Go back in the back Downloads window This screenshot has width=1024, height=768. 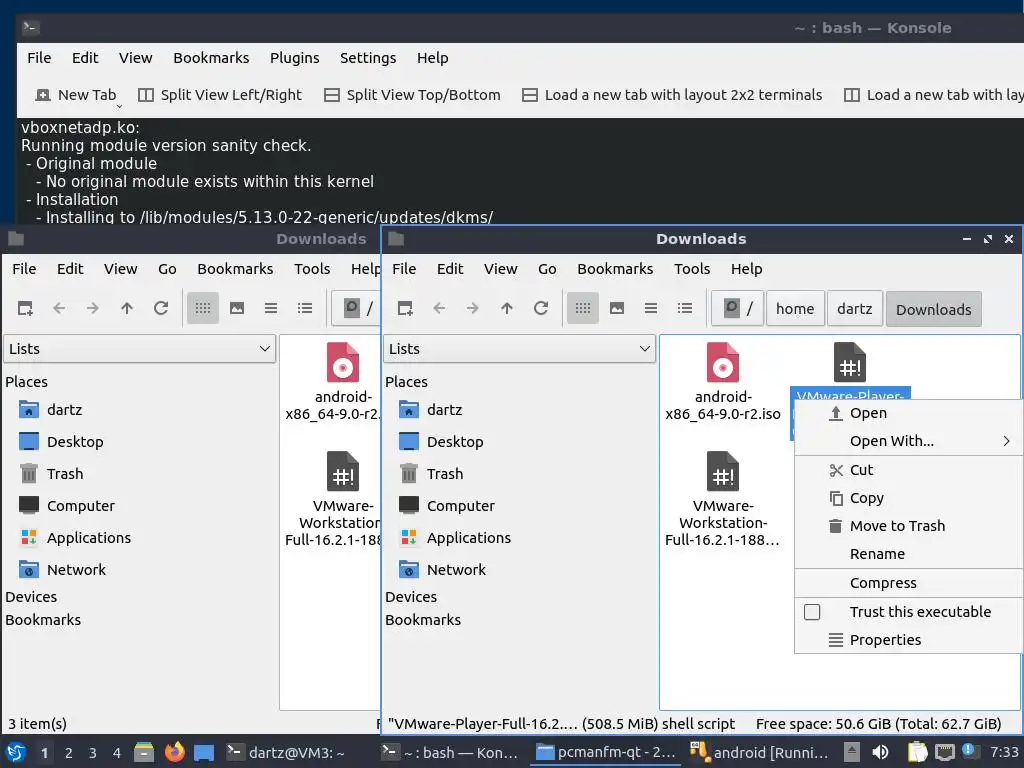(59, 308)
